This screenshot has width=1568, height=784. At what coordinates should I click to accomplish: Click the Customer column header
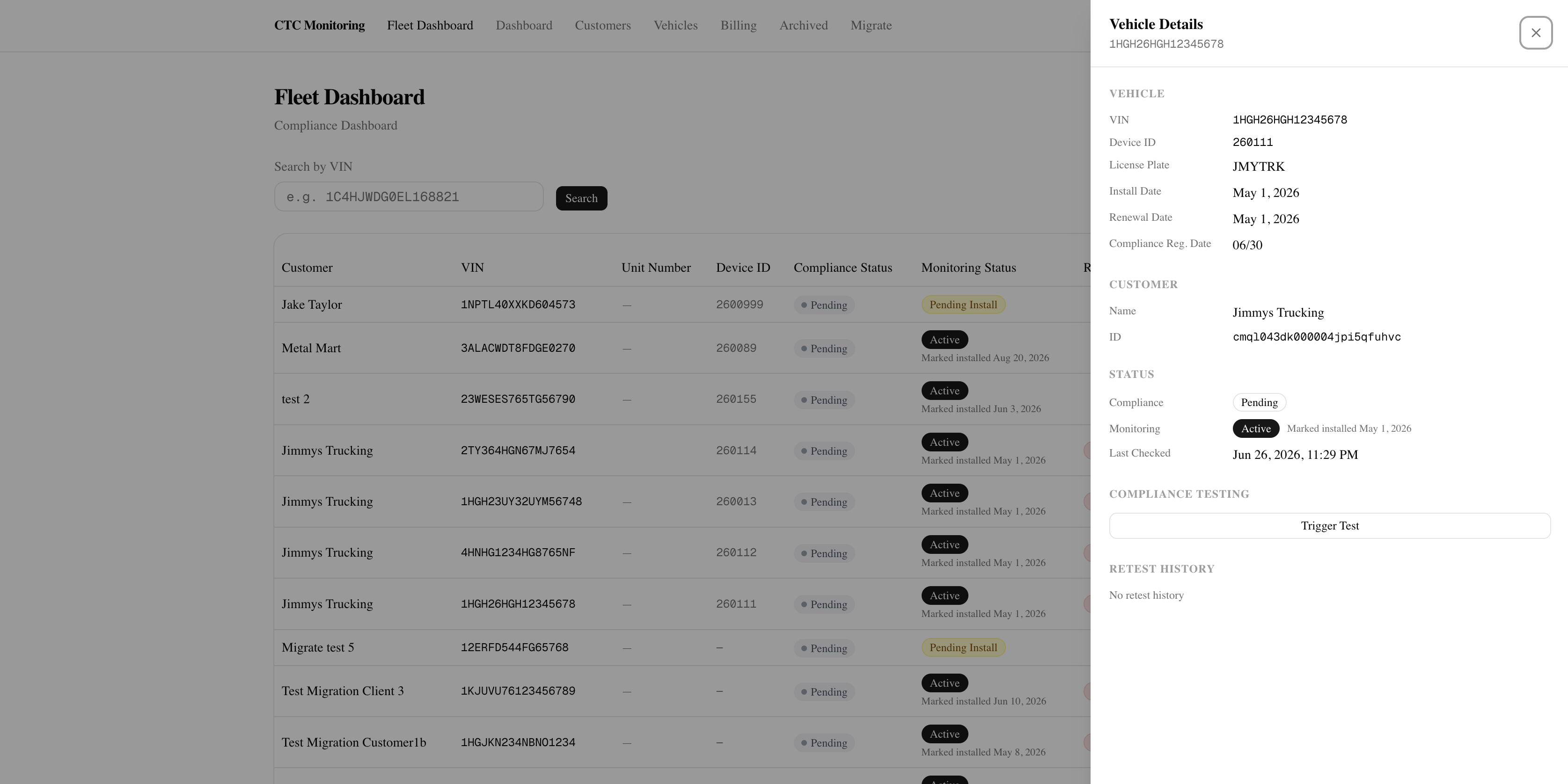click(x=307, y=268)
